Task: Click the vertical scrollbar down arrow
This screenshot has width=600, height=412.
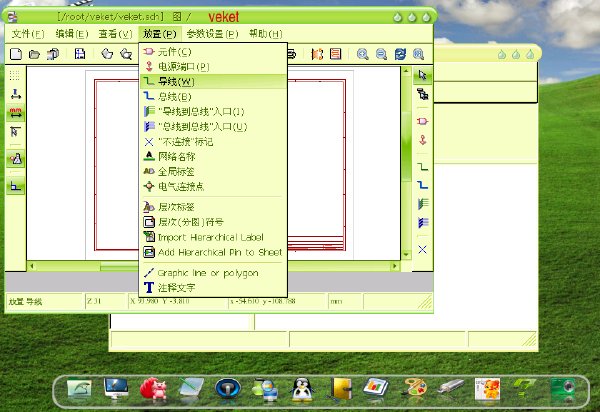Action: (406, 254)
